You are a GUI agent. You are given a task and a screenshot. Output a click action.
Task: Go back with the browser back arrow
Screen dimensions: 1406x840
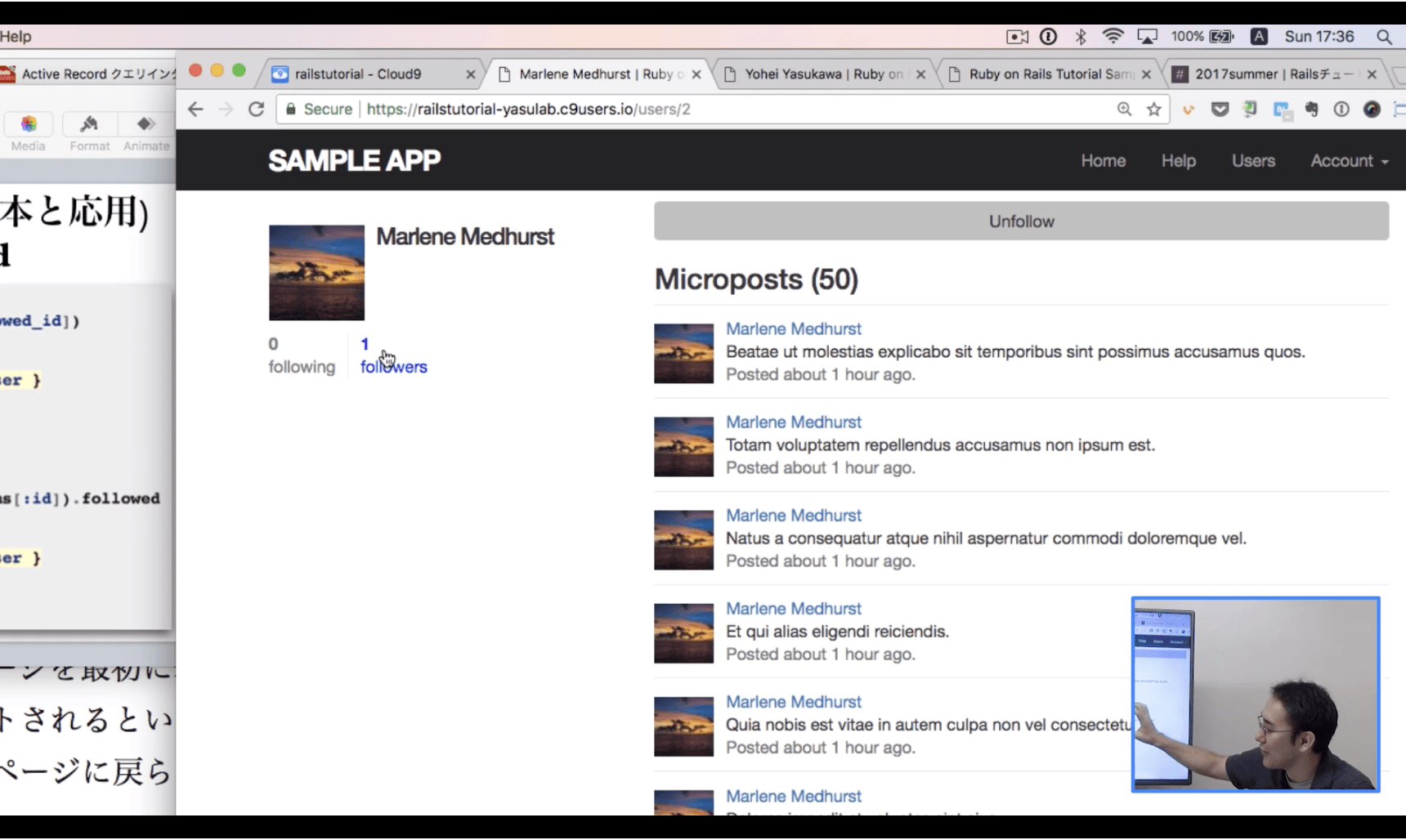click(195, 109)
